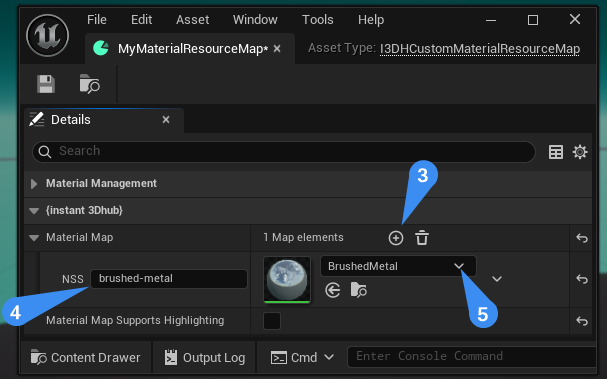Open the Help menu
This screenshot has width=607, height=379.
pyautogui.click(x=371, y=19)
